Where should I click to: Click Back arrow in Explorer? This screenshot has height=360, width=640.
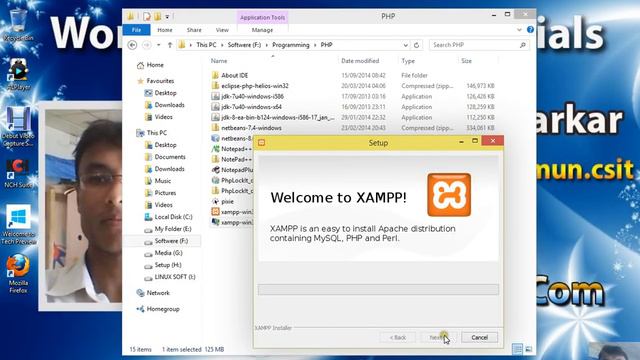click(132, 45)
